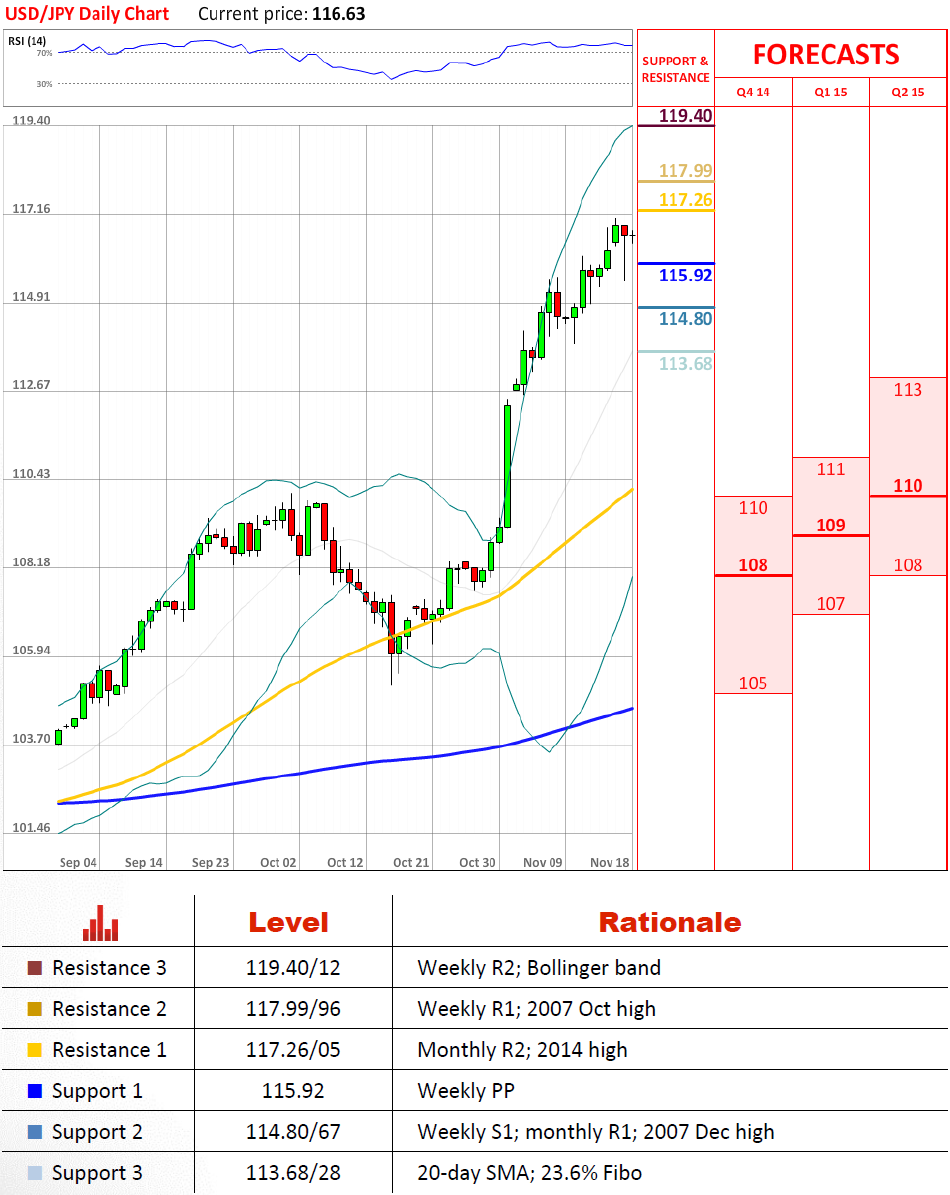Click the 'Oct 02' date axis label
Viewport: 950px width, 1195px height.
tap(278, 863)
